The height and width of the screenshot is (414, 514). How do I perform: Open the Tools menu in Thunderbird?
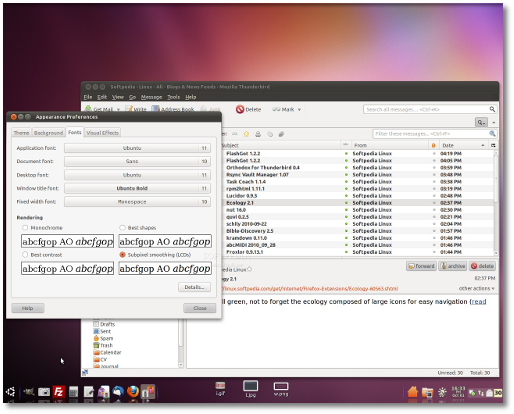(173, 97)
